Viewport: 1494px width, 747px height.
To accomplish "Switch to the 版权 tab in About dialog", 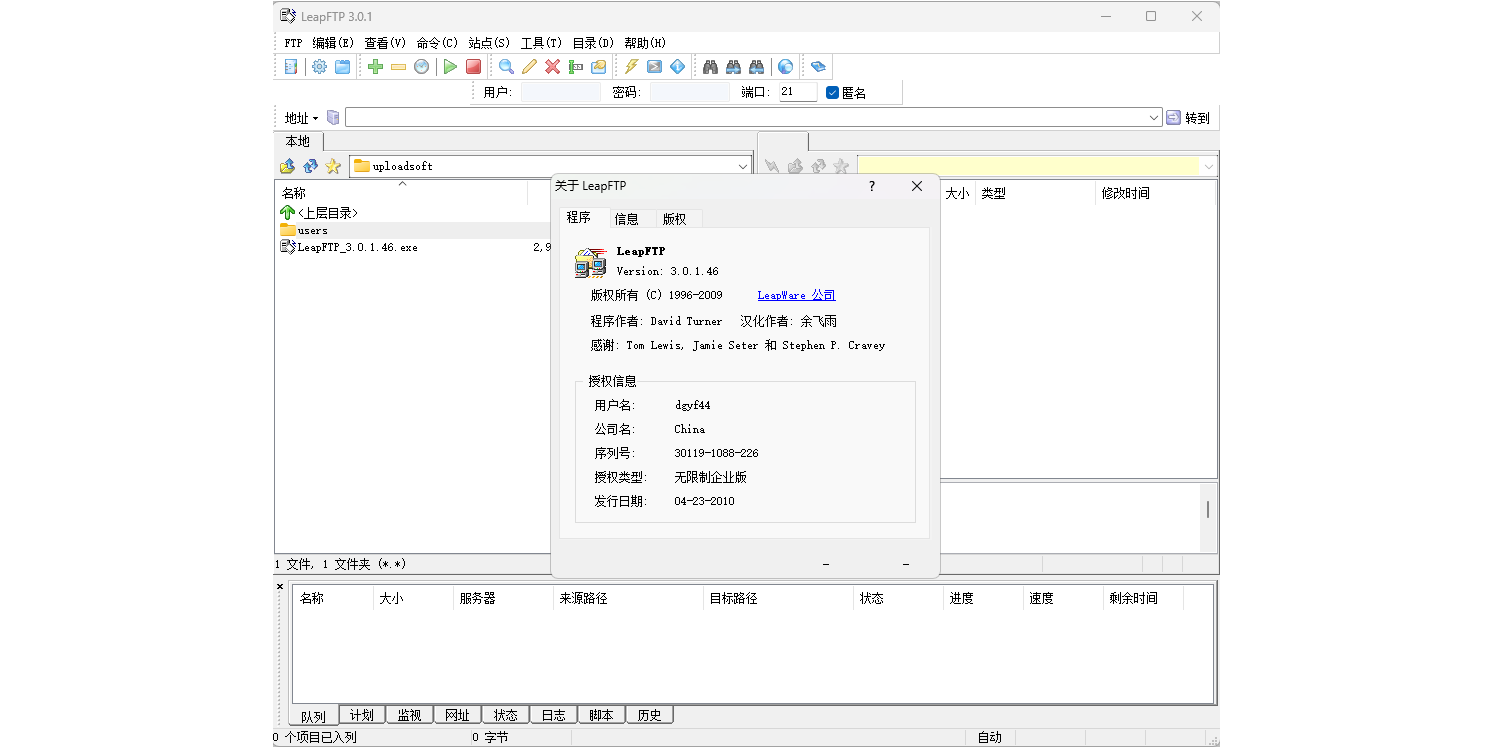I will (675, 219).
